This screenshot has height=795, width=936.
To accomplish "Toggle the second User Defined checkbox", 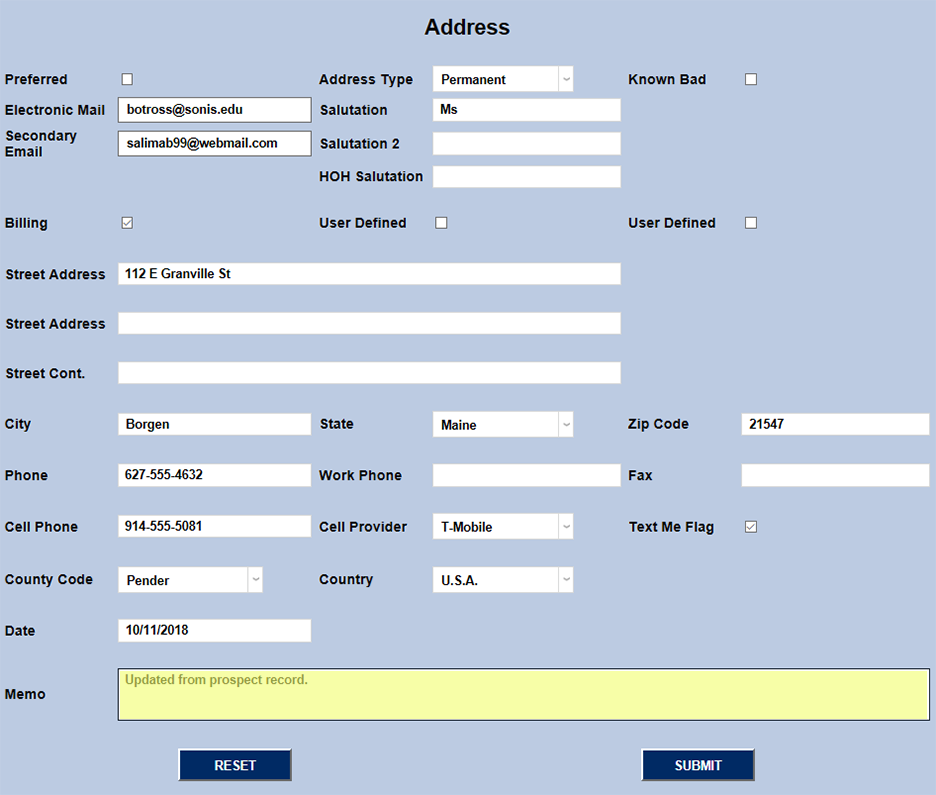I will pyautogui.click(x=751, y=222).
